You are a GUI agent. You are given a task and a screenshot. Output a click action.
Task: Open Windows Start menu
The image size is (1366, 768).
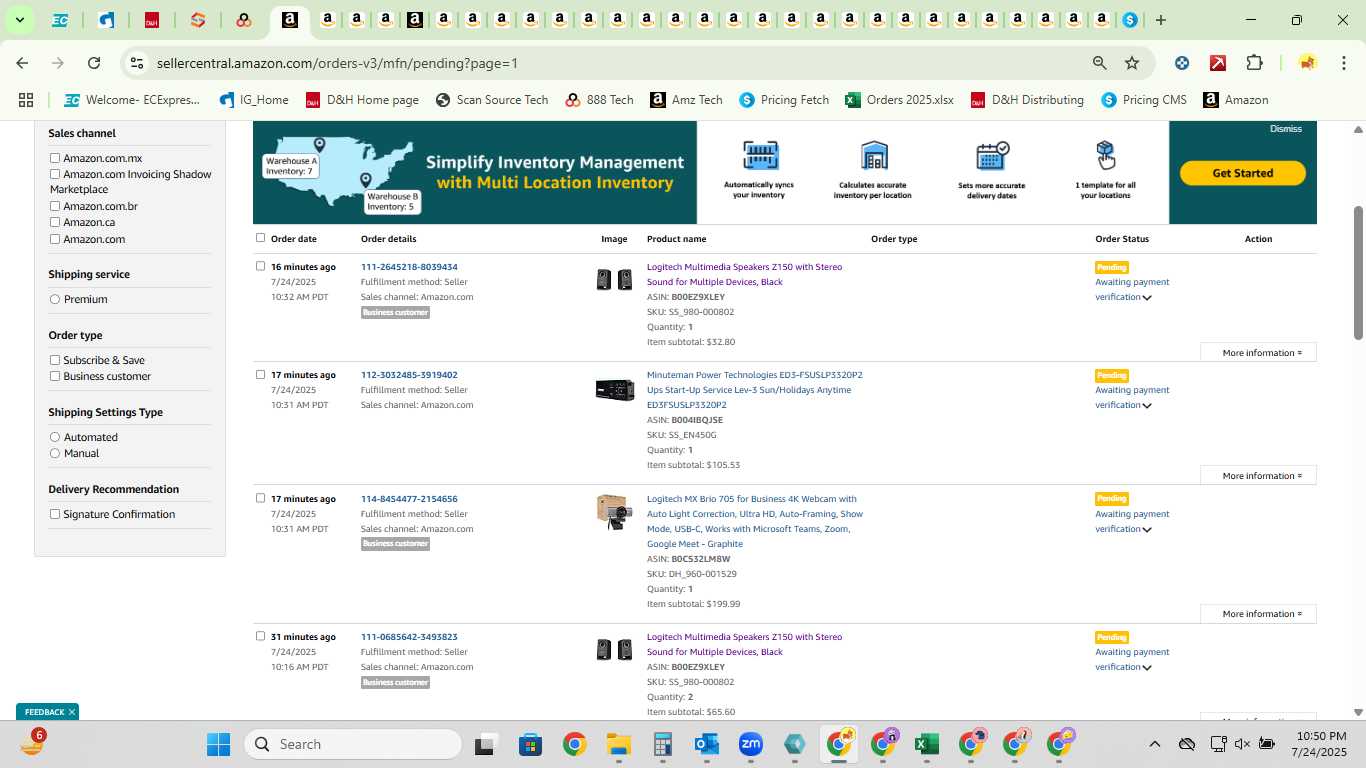pos(218,744)
